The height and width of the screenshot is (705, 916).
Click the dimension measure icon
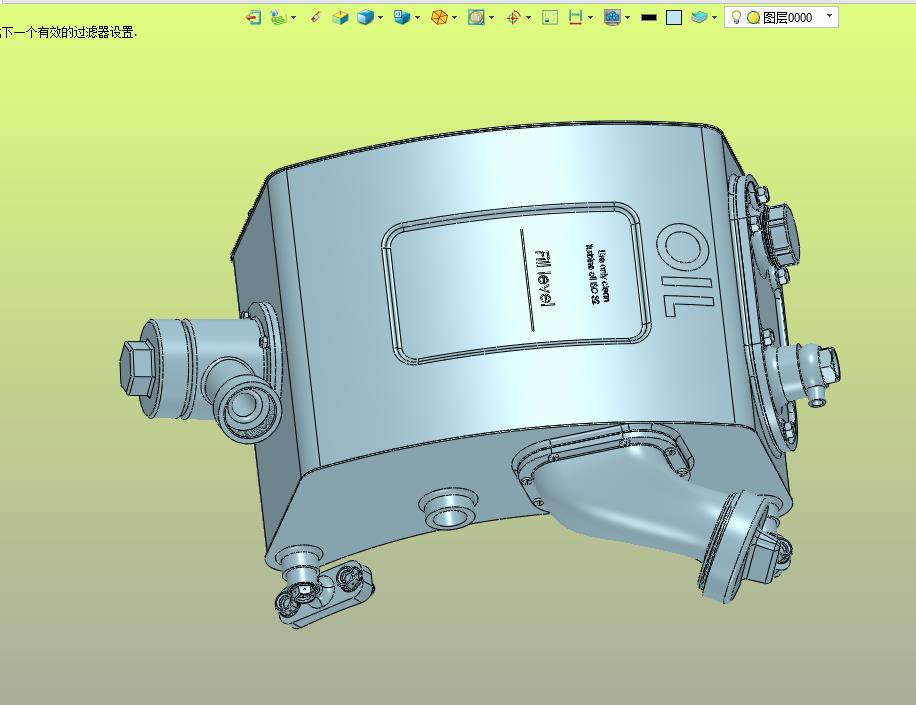click(x=575, y=18)
